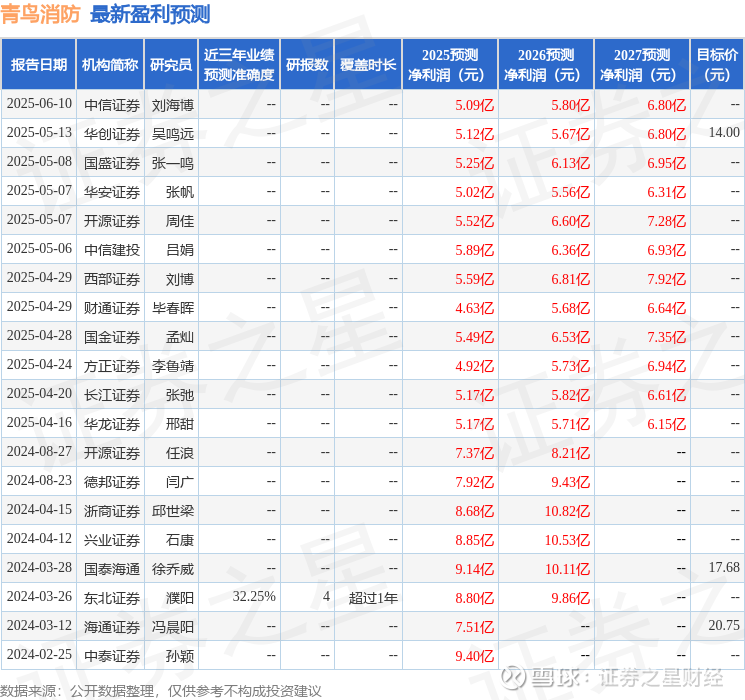Viewport: 745px width, 700px height.
Task: Click the 2025预测净利润 column header
Action: click(x=450, y=64)
